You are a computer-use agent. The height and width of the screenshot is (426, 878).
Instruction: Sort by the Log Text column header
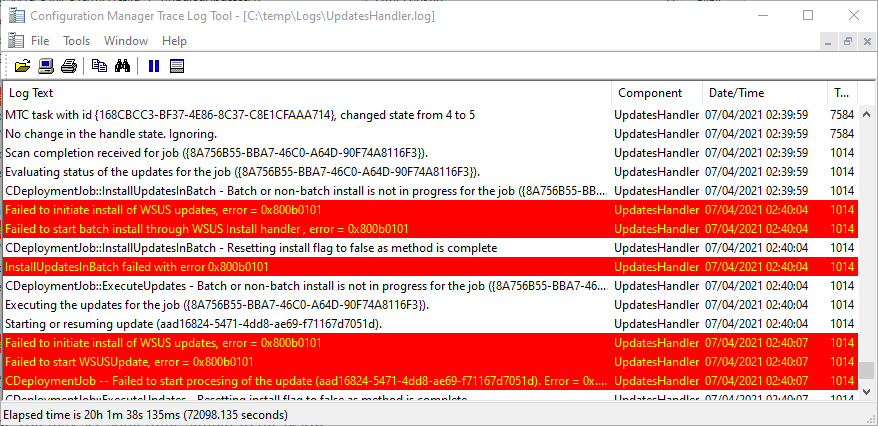click(x=307, y=93)
